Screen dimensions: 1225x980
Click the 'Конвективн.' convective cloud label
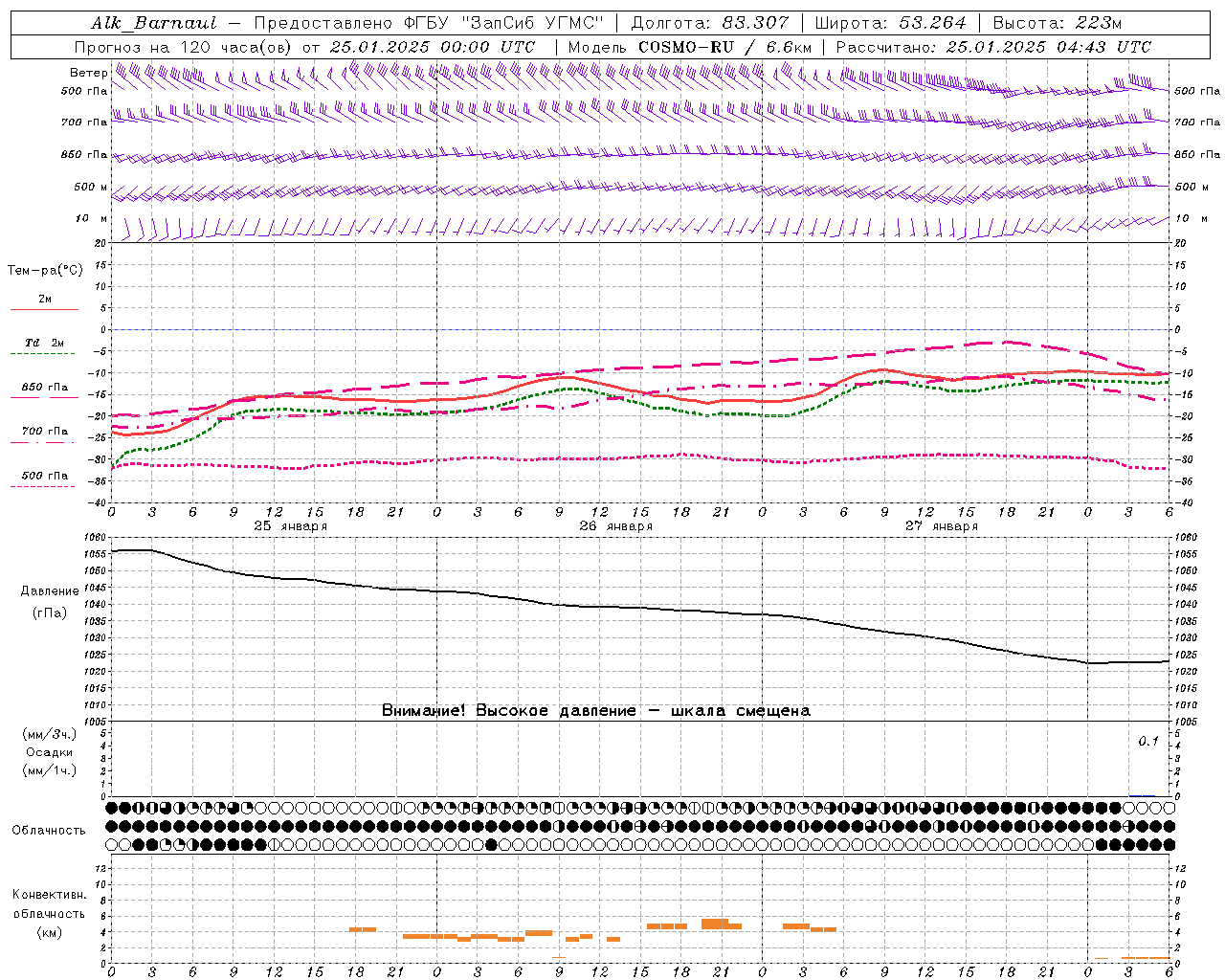coord(49,895)
